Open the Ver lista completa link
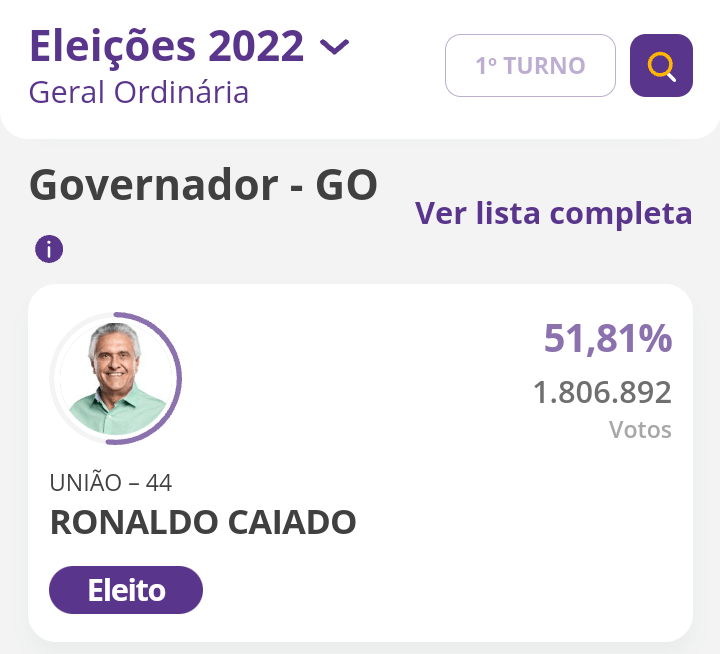Image resolution: width=720 pixels, height=654 pixels. (x=553, y=213)
